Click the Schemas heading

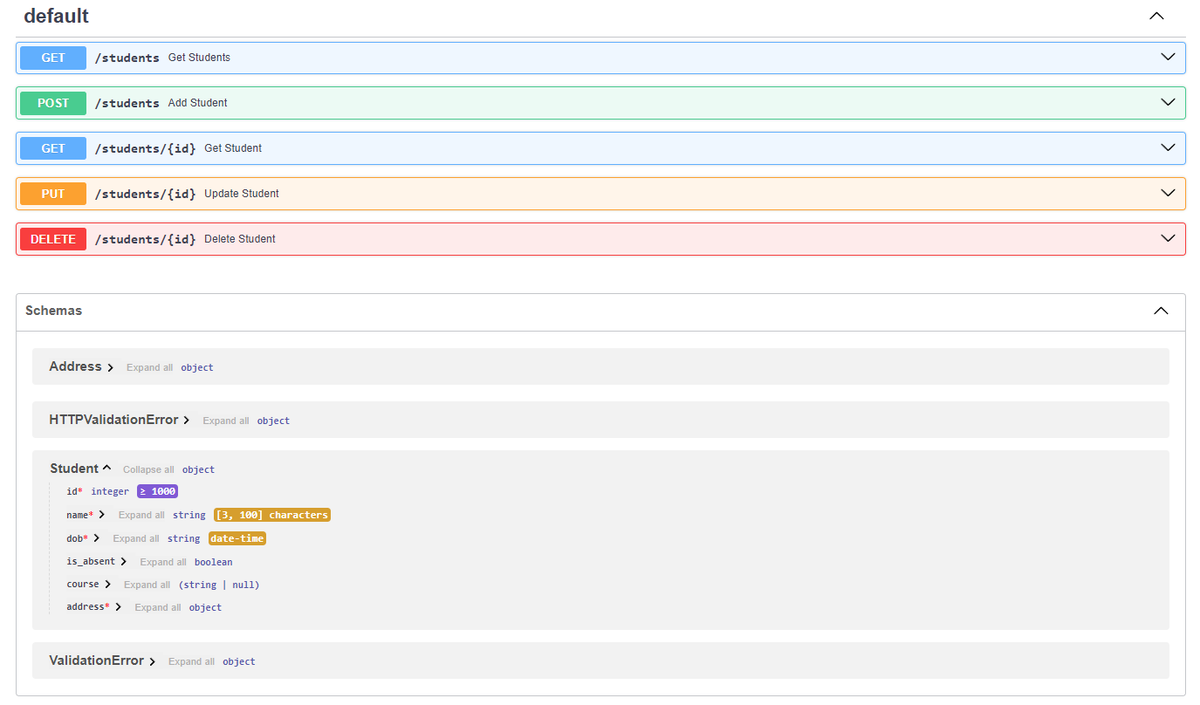coord(54,311)
